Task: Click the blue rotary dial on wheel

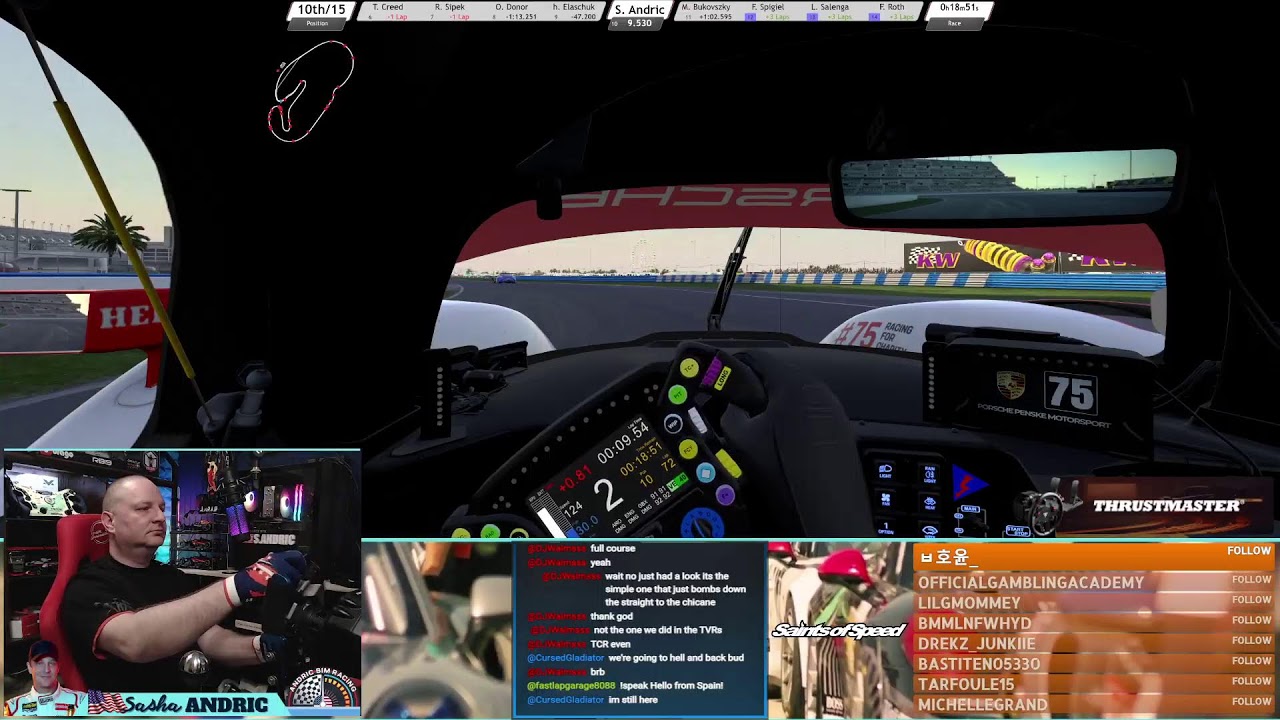Action: 701,522
